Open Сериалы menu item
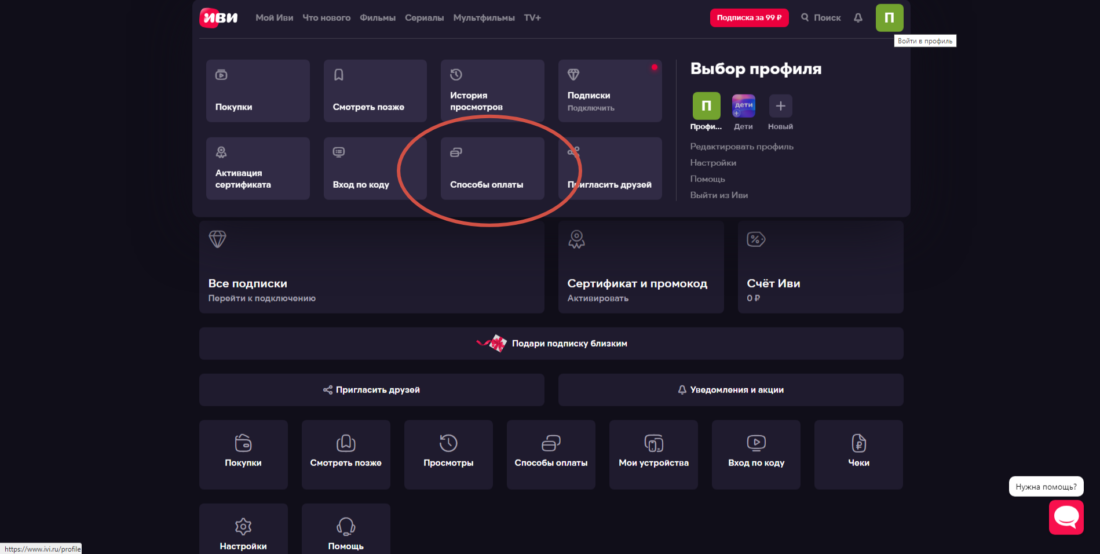The image size is (1100, 554). point(424,18)
